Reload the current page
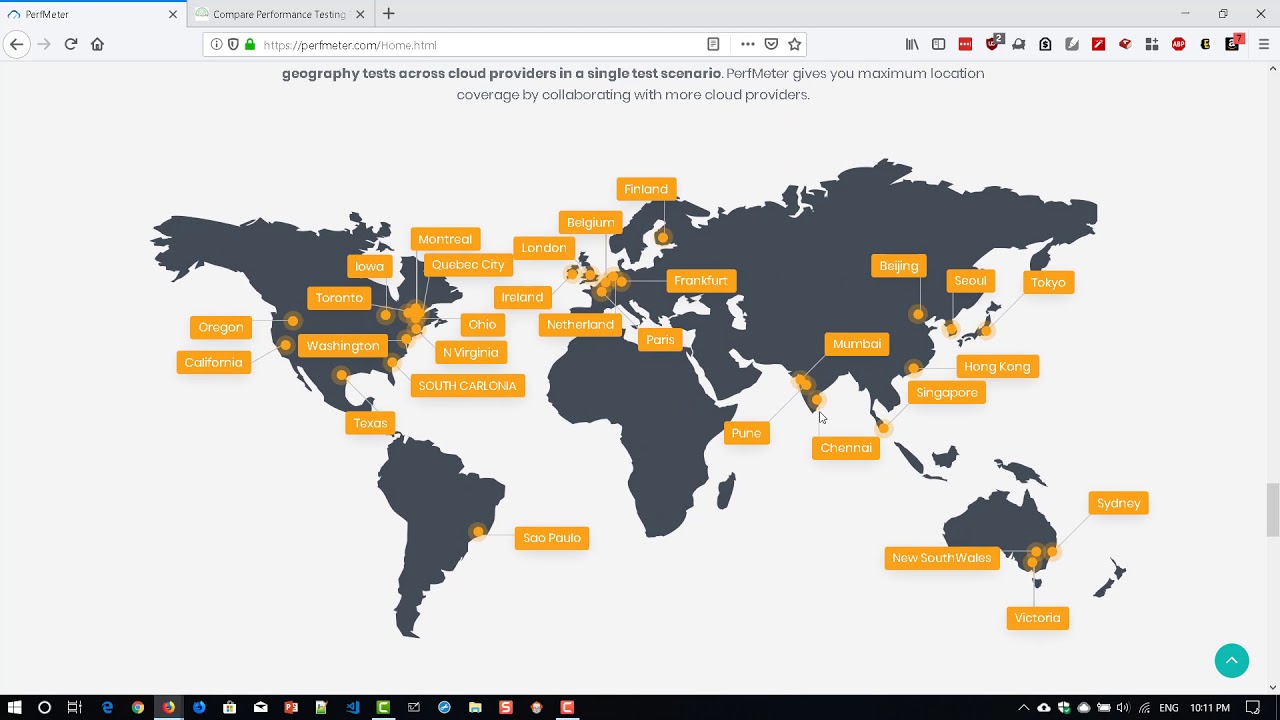The height and width of the screenshot is (720, 1280). pyautogui.click(x=71, y=44)
